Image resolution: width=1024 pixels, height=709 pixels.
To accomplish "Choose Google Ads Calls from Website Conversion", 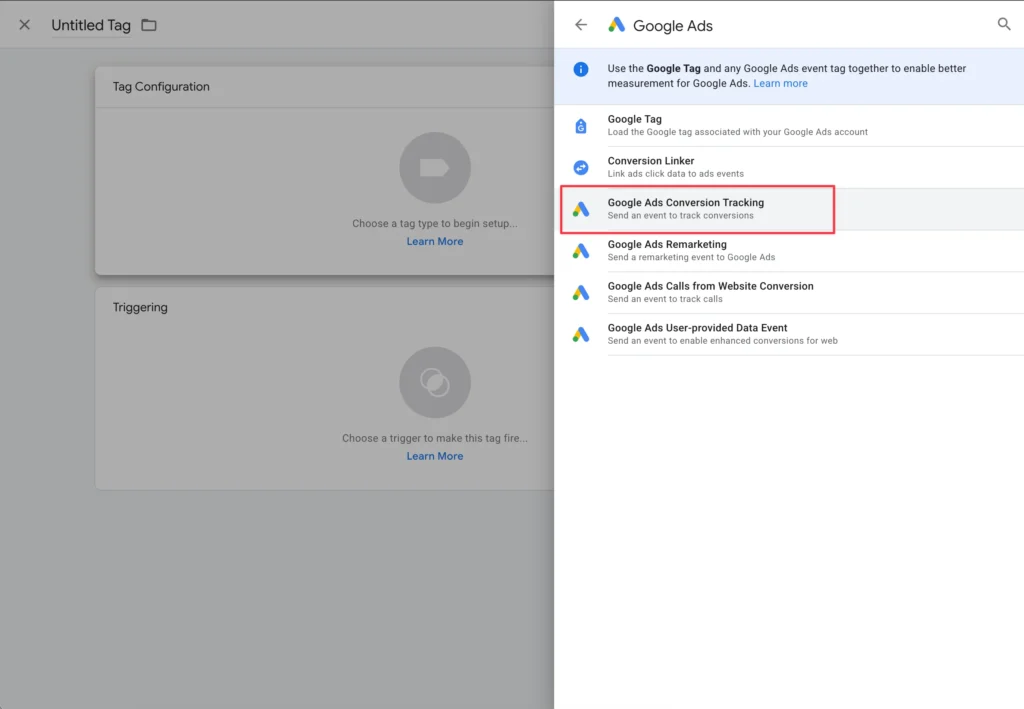I will tap(789, 292).
